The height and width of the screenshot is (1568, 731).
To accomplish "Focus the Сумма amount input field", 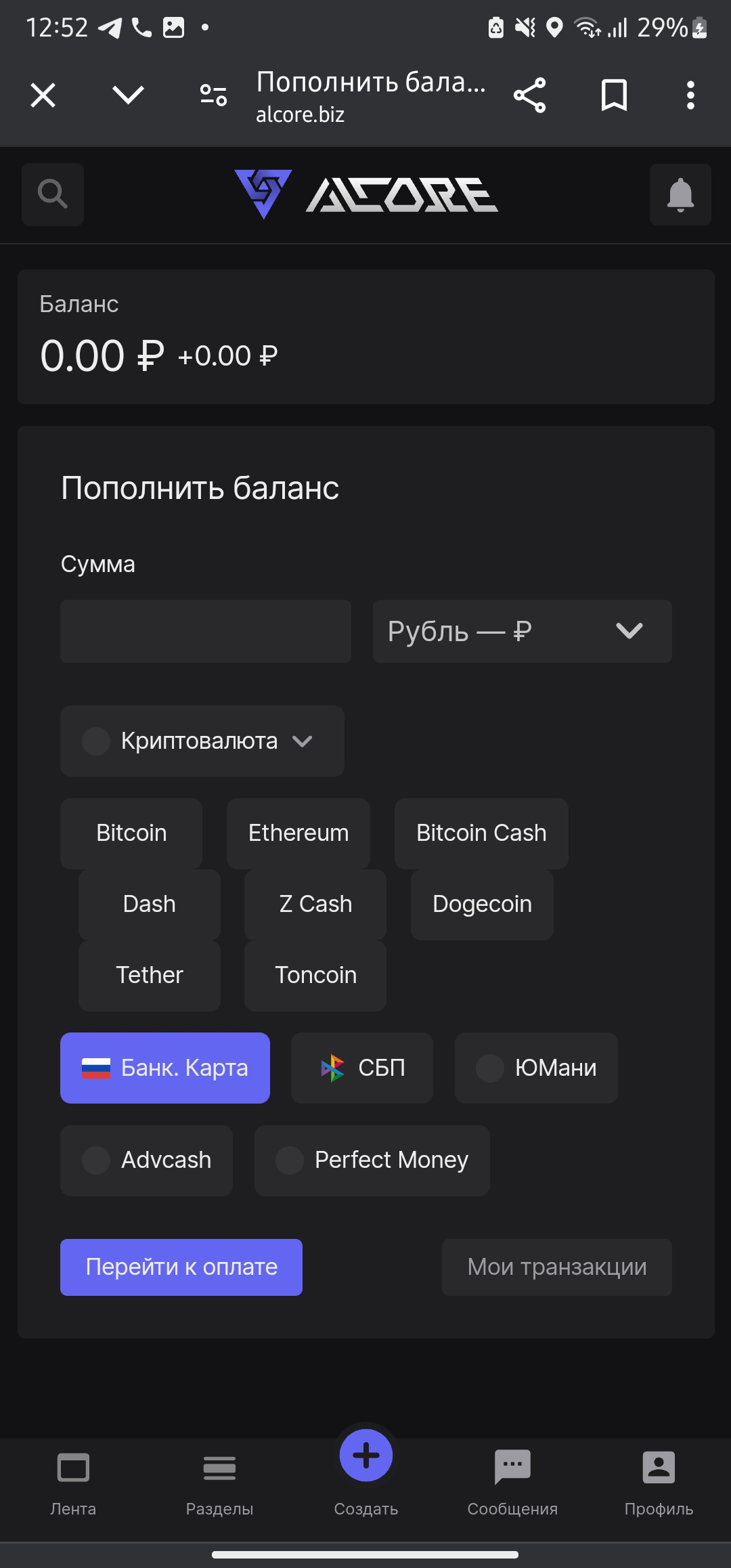I will [206, 631].
